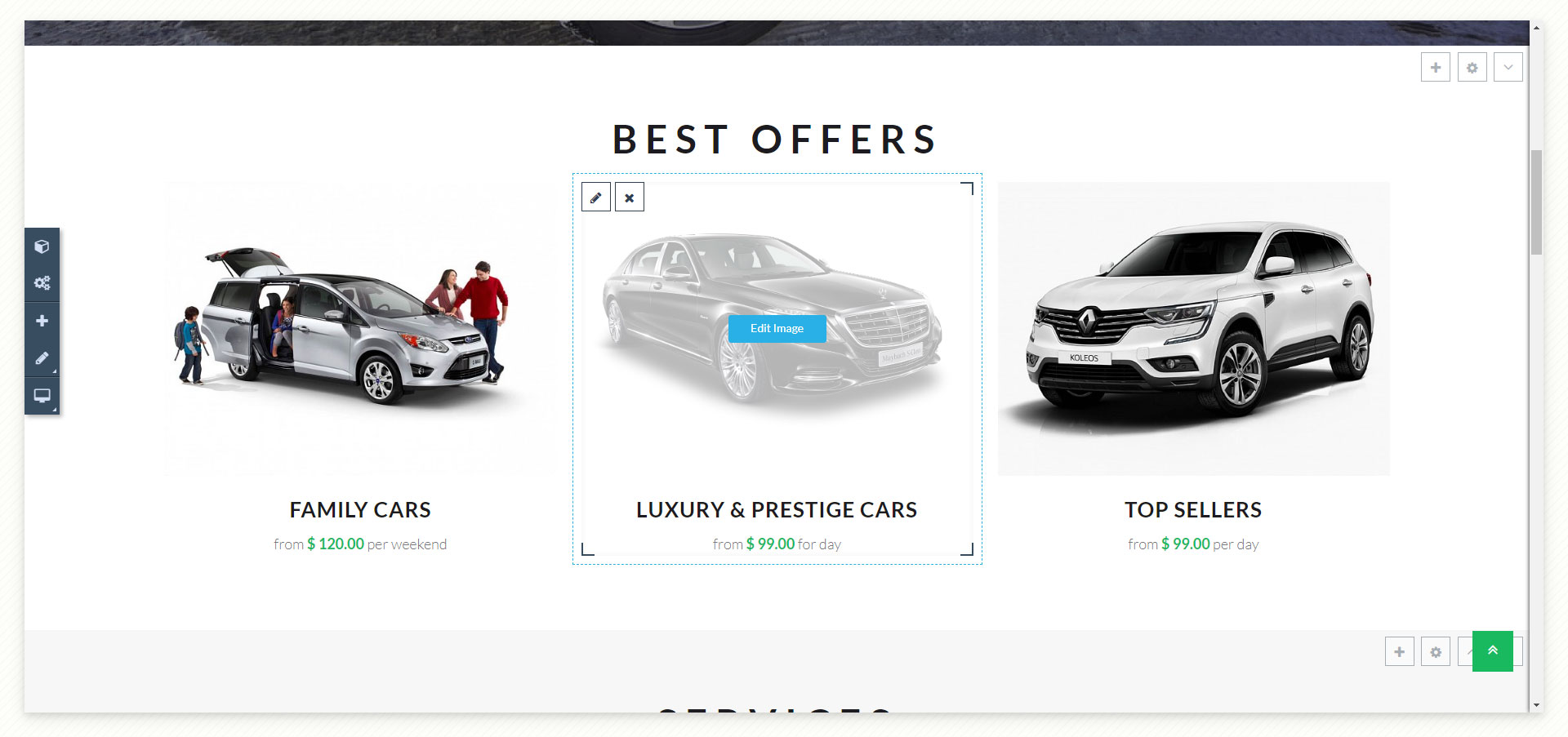This screenshot has height=737, width=1568.
Task: Remove the selected block with the X icon
Action: [630, 197]
